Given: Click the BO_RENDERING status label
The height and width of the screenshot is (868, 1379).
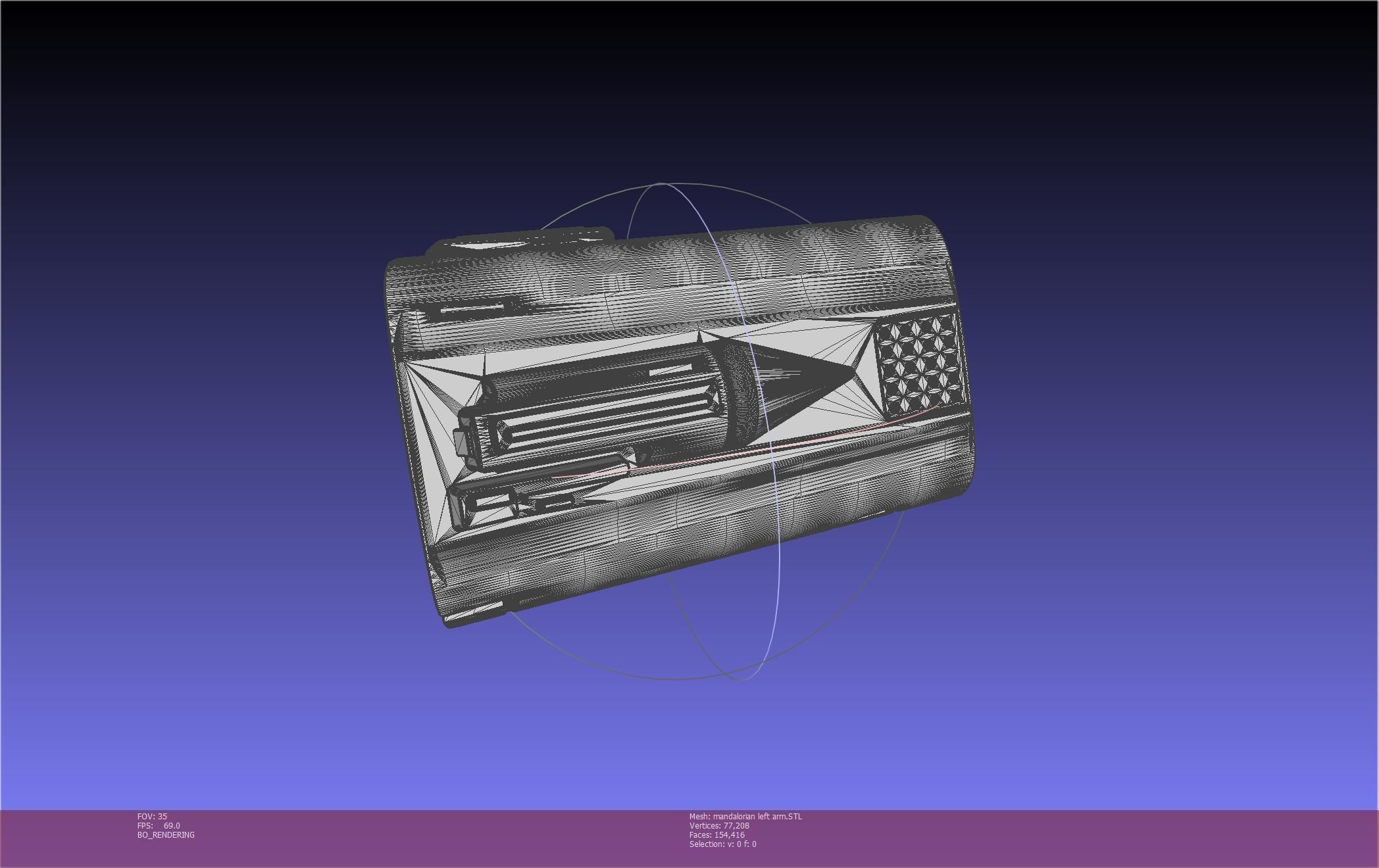Looking at the screenshot, I should coord(166,834).
